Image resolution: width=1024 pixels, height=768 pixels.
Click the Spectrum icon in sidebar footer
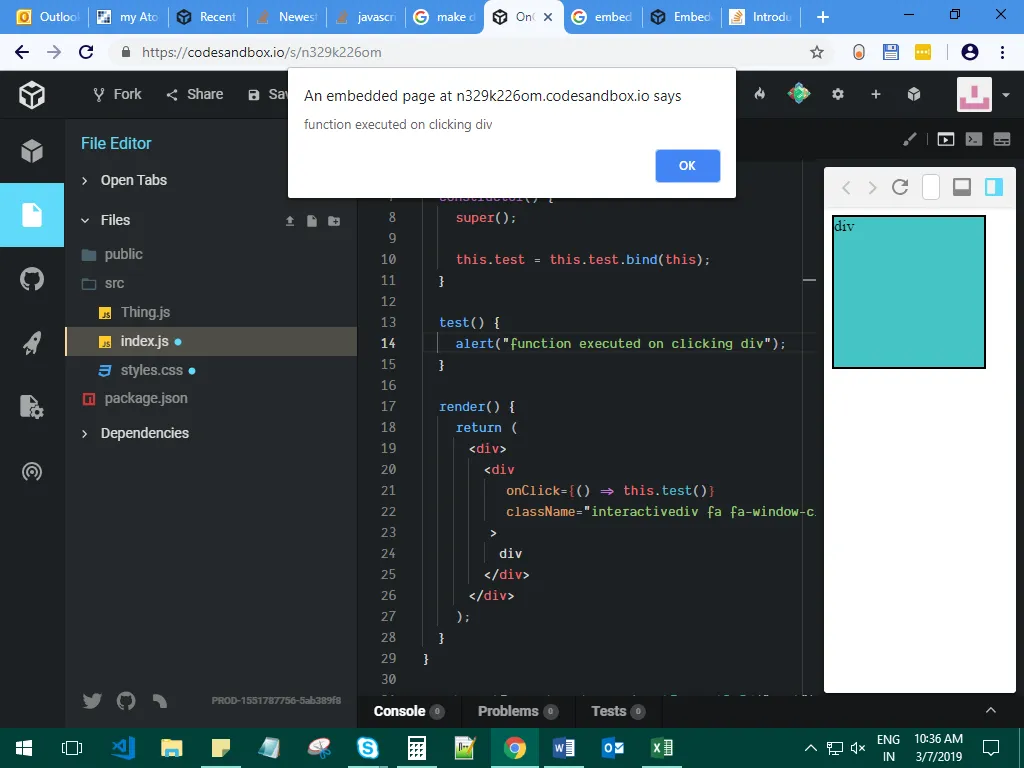pyautogui.click(x=160, y=701)
